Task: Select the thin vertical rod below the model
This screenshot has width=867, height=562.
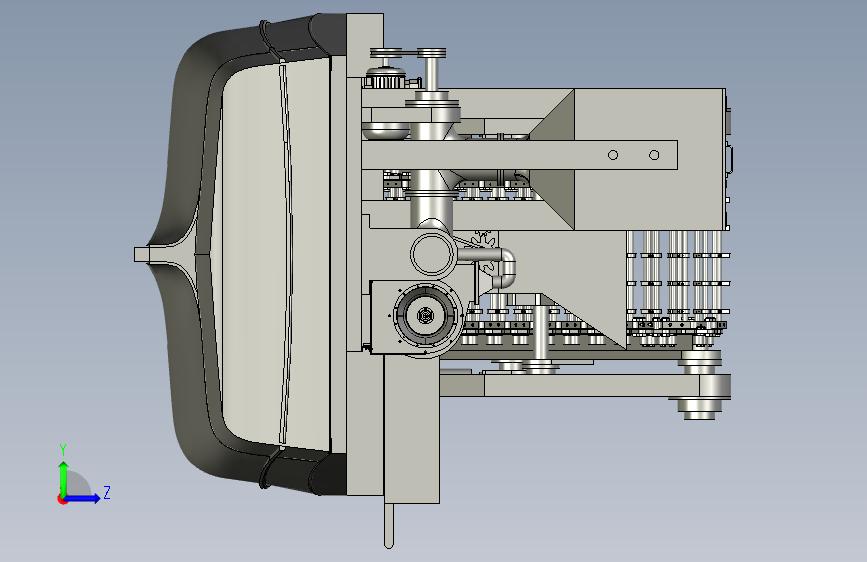Action: tap(389, 525)
